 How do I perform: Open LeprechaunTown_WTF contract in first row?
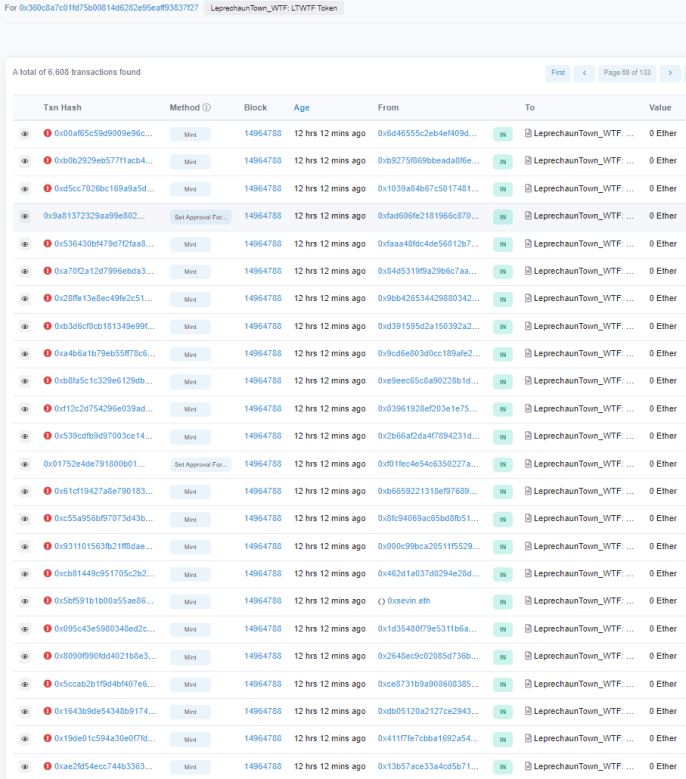584,133
